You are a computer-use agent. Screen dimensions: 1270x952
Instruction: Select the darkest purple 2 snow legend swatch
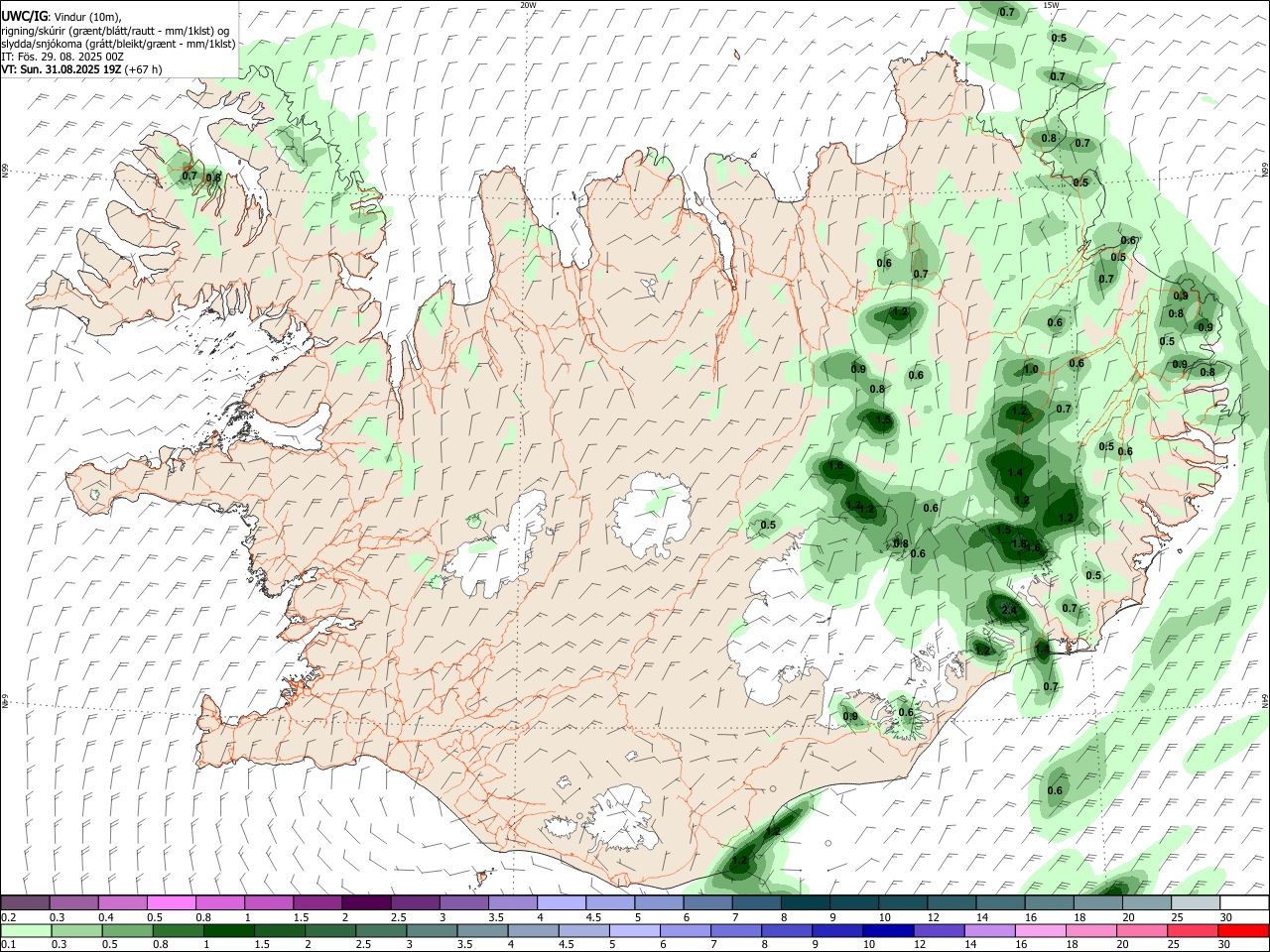[x=366, y=902]
